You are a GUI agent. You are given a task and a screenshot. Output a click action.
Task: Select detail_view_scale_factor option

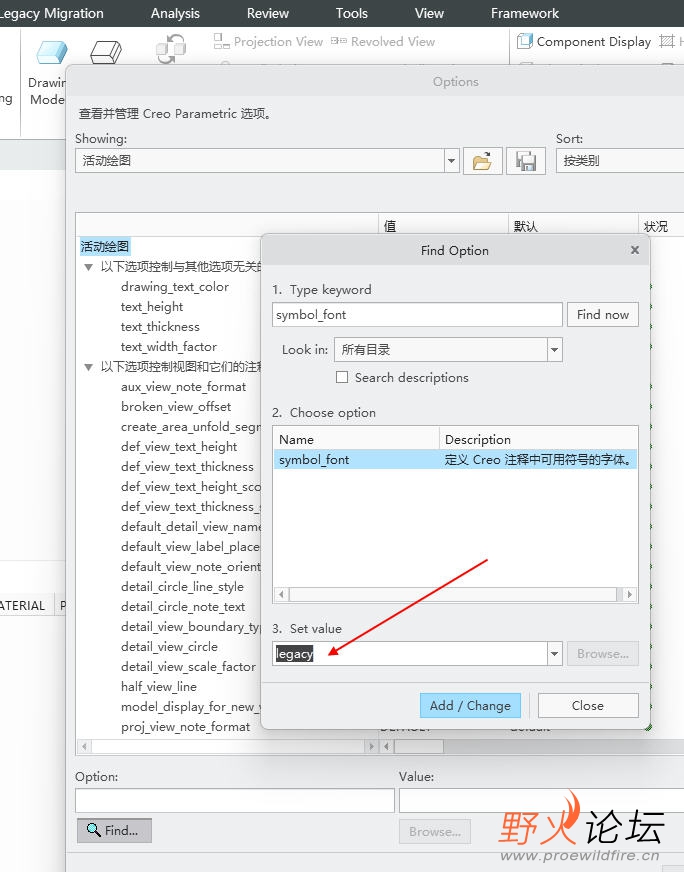click(x=189, y=667)
